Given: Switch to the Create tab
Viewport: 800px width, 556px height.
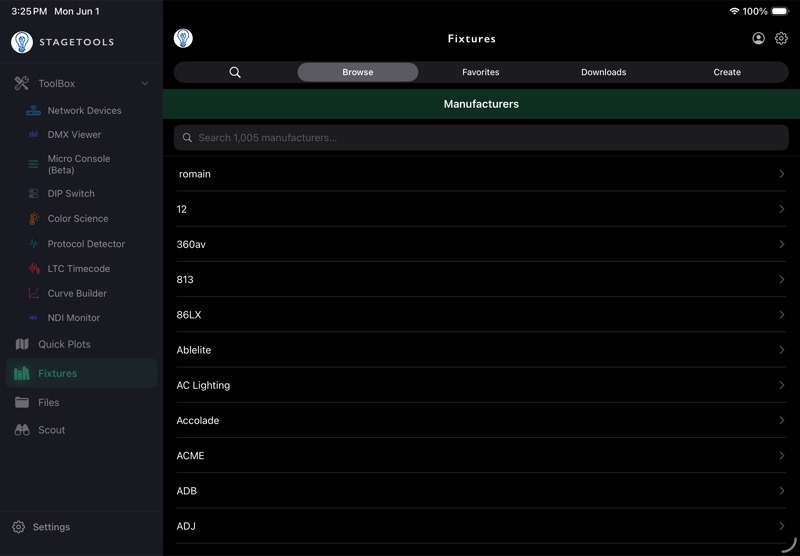Looking at the screenshot, I should point(727,72).
